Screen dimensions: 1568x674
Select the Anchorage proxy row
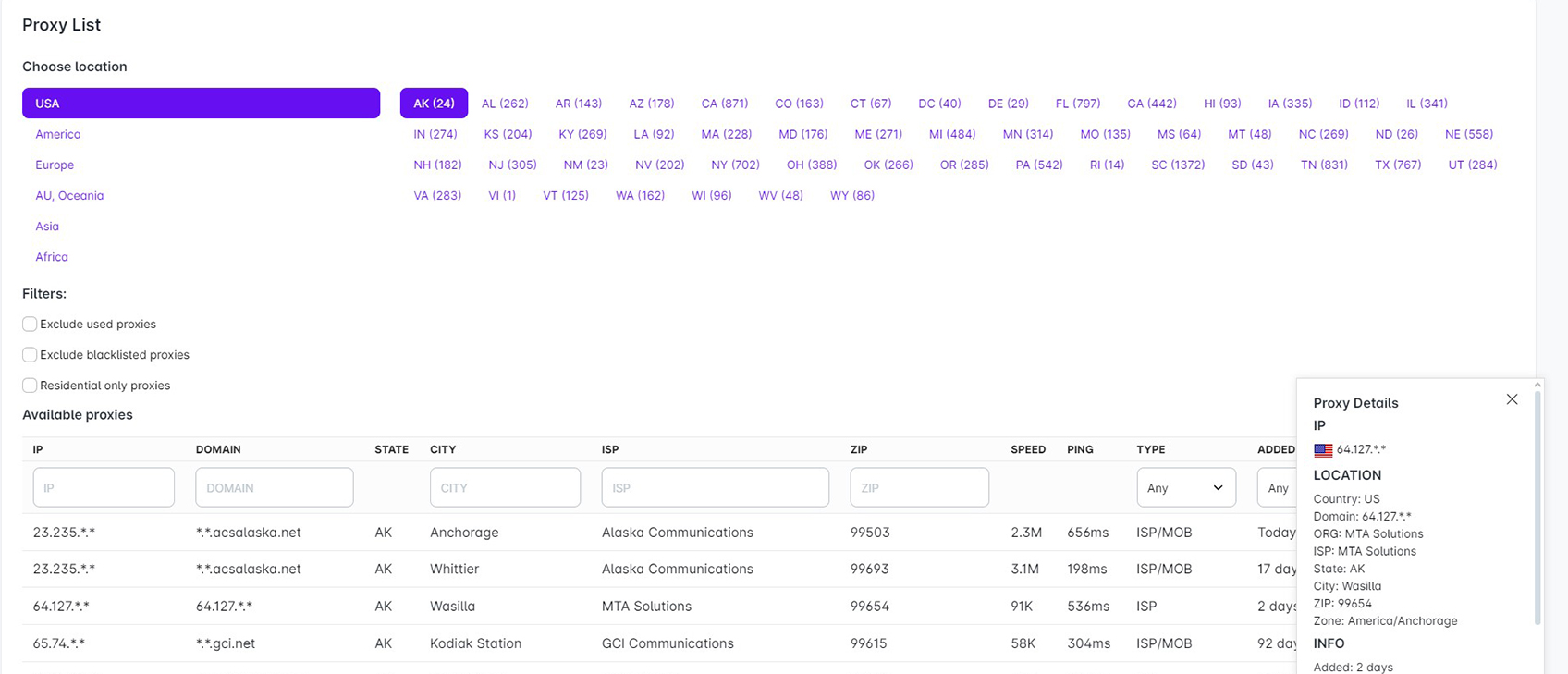(x=660, y=533)
